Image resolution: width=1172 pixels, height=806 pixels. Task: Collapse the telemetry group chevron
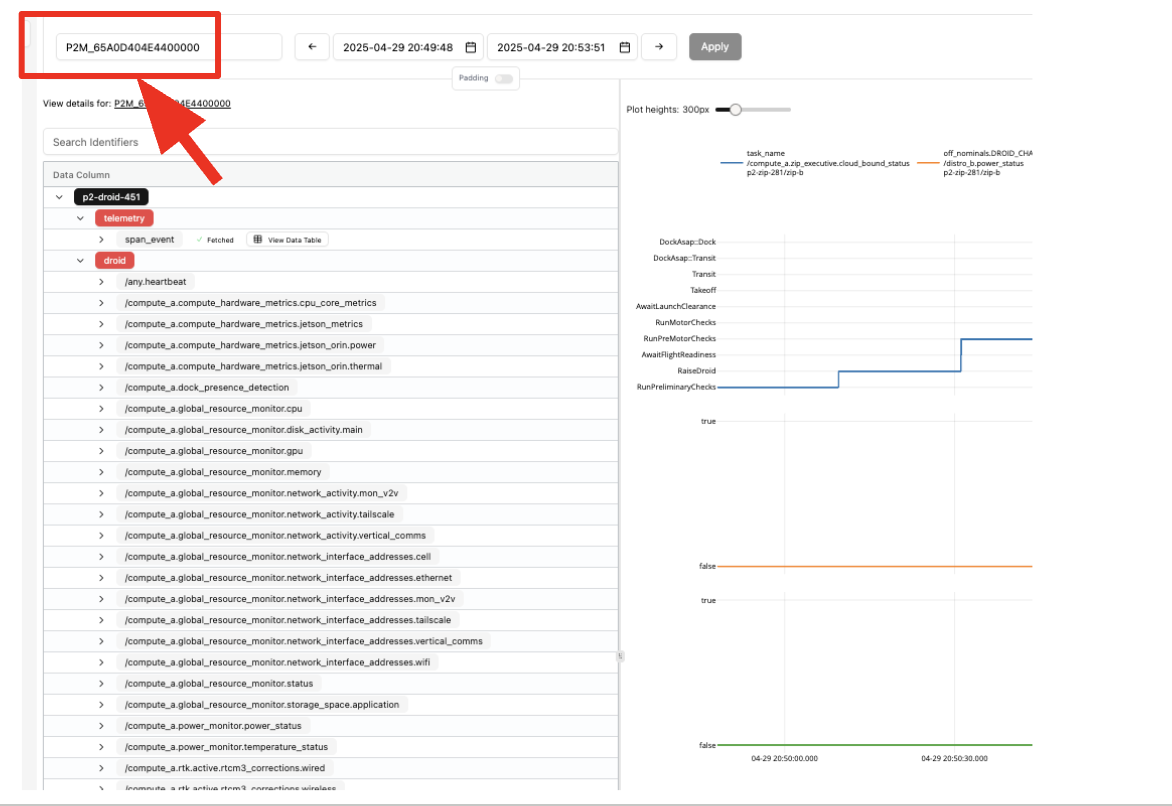[x=80, y=218]
